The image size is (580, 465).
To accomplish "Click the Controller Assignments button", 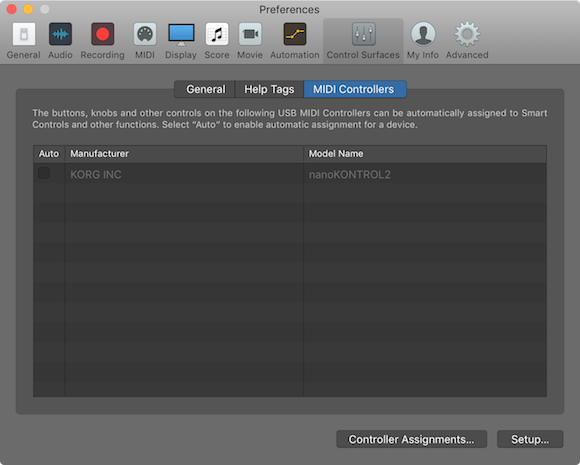I will pos(411,439).
